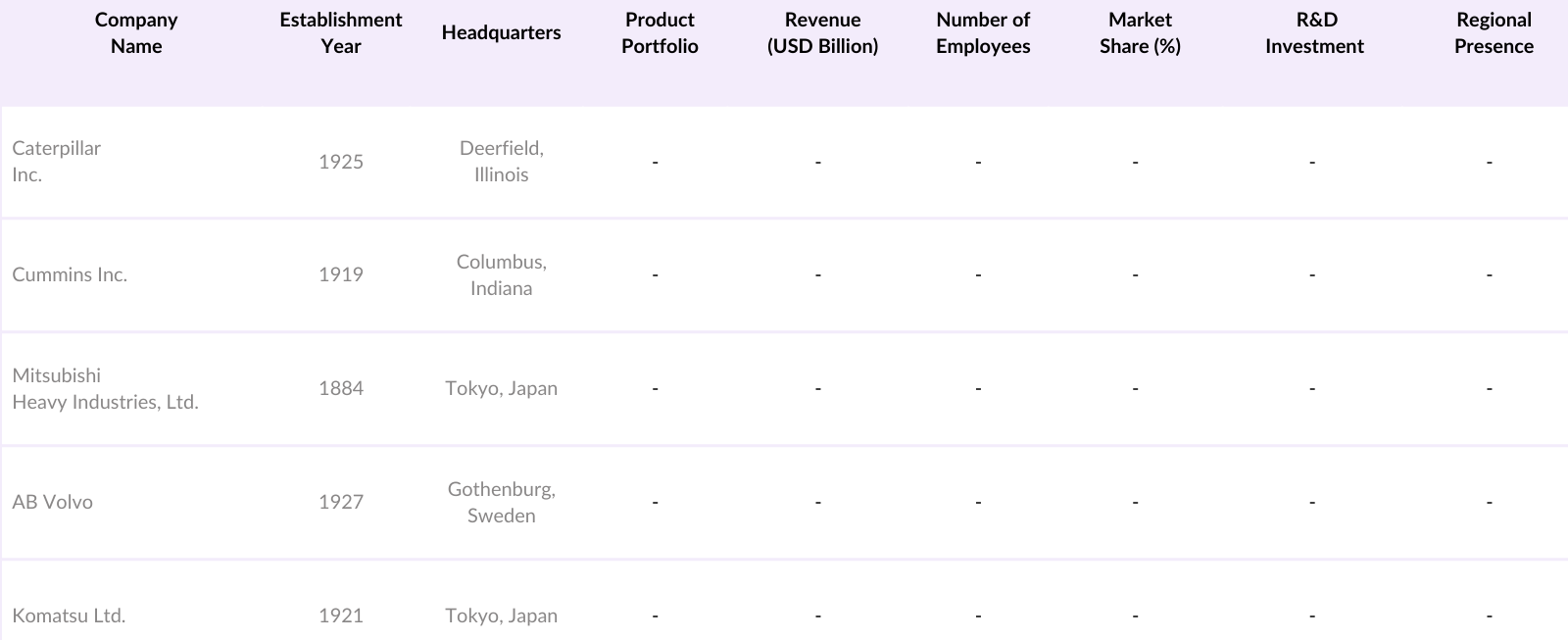The width and height of the screenshot is (1568, 640).
Task: Click the Cummins Inc. company name
Action: 70,275
